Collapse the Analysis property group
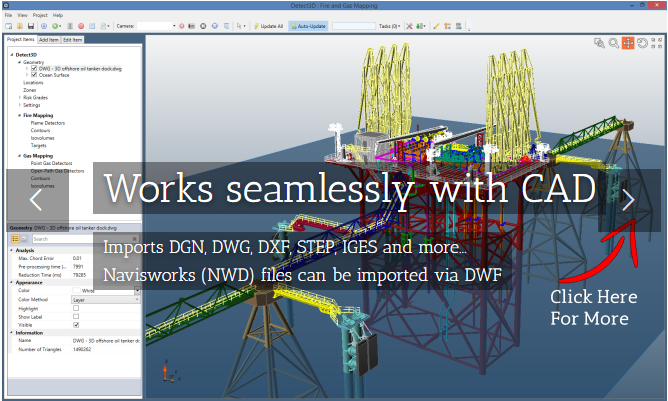This screenshot has width=668, height=401. pyautogui.click(x=12, y=250)
